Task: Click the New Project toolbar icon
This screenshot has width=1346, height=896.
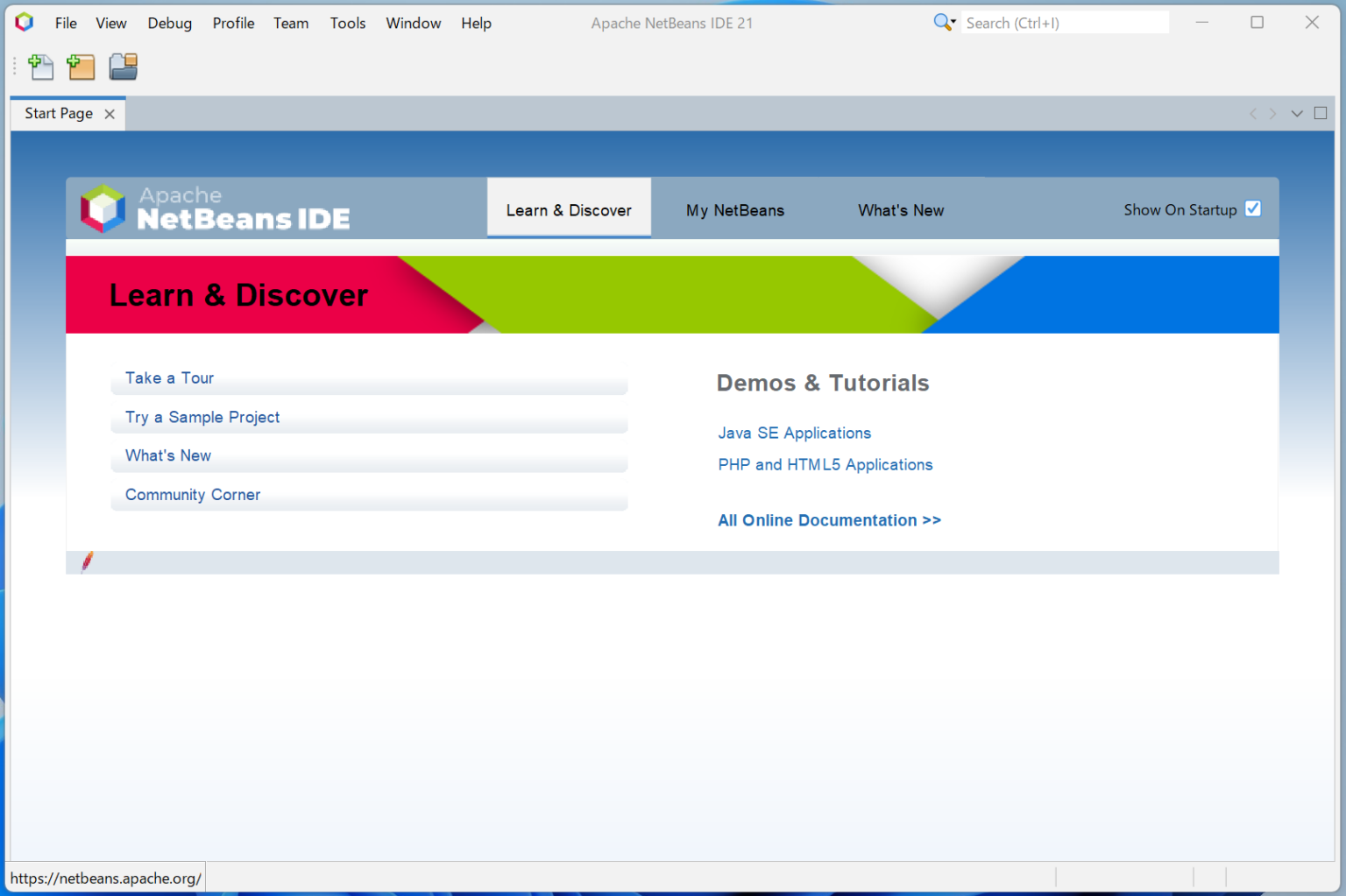Action: [x=81, y=67]
